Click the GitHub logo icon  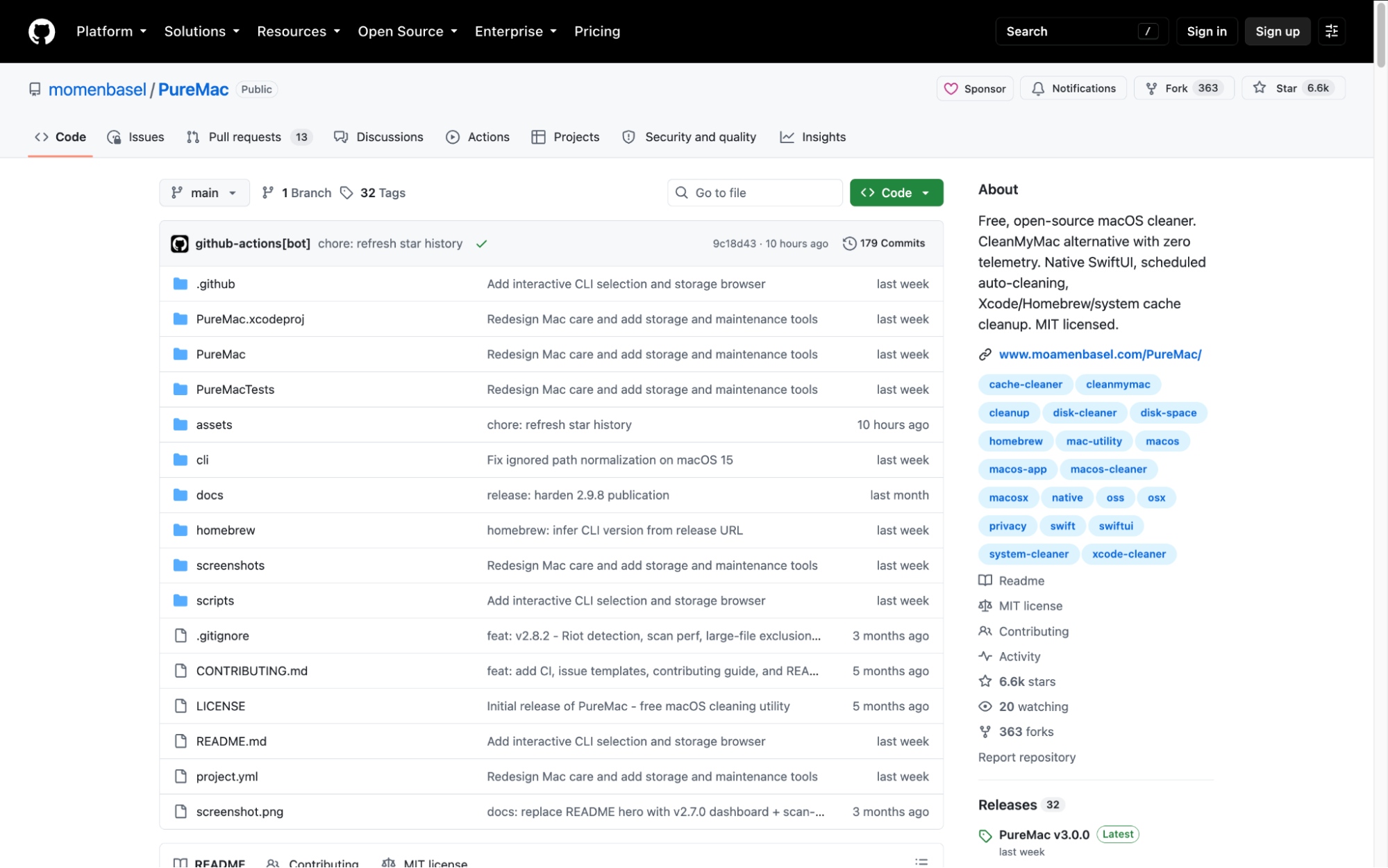pyautogui.click(x=42, y=31)
